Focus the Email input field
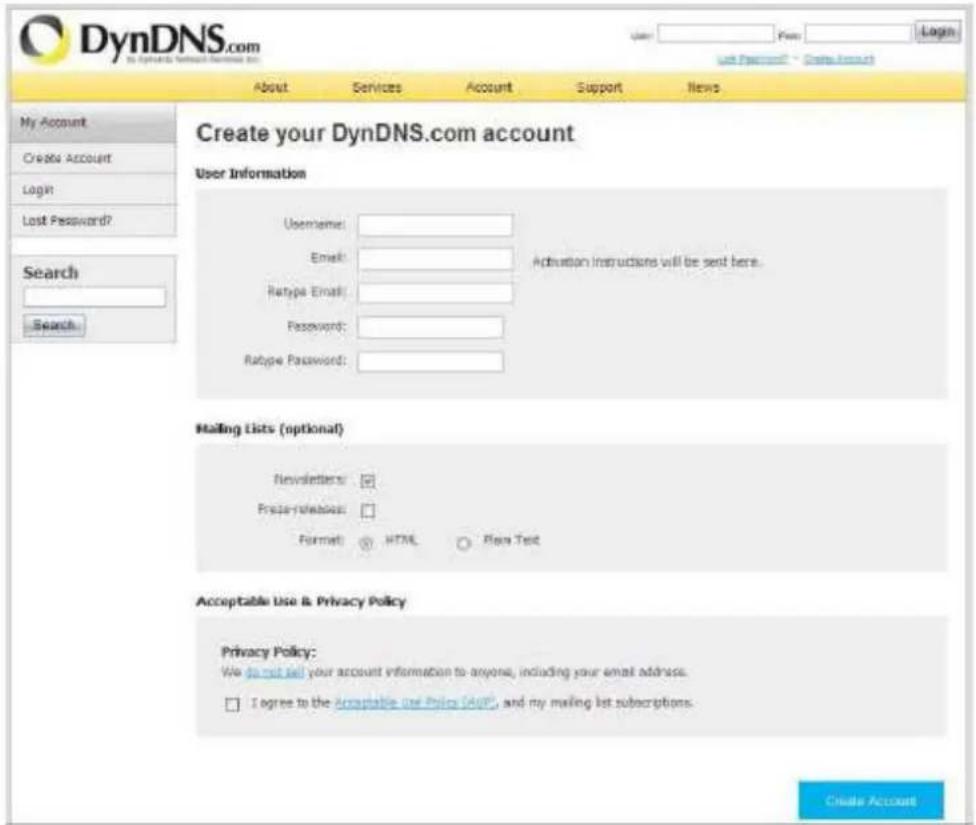 pyautogui.click(x=435, y=259)
